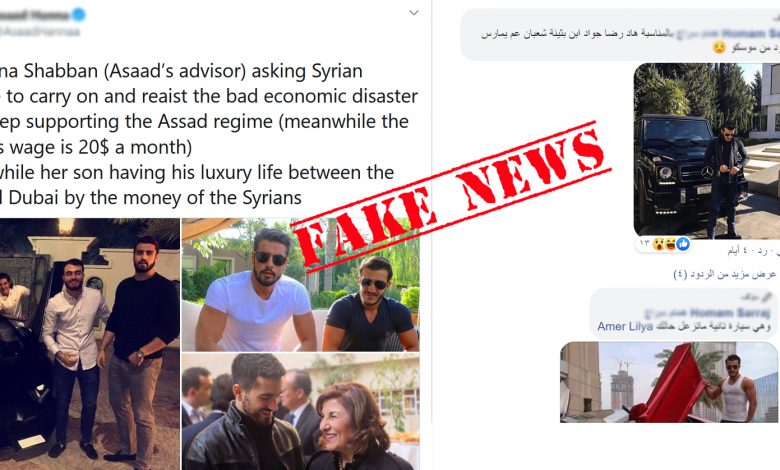780x470 pixels.
Task: Open the tweet options chevron menu
Action: pyautogui.click(x=413, y=13)
